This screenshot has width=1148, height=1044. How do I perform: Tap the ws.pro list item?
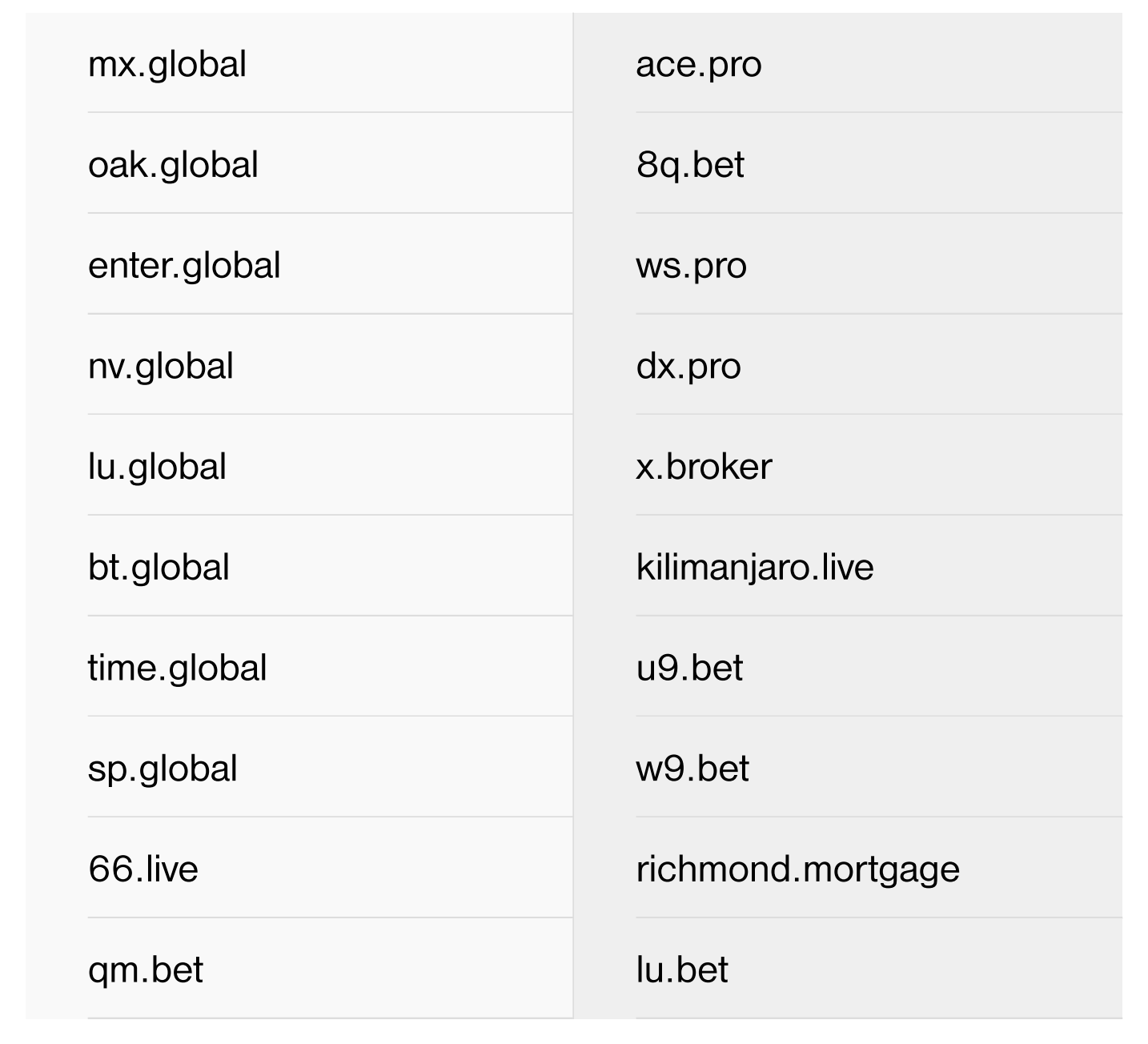691,266
